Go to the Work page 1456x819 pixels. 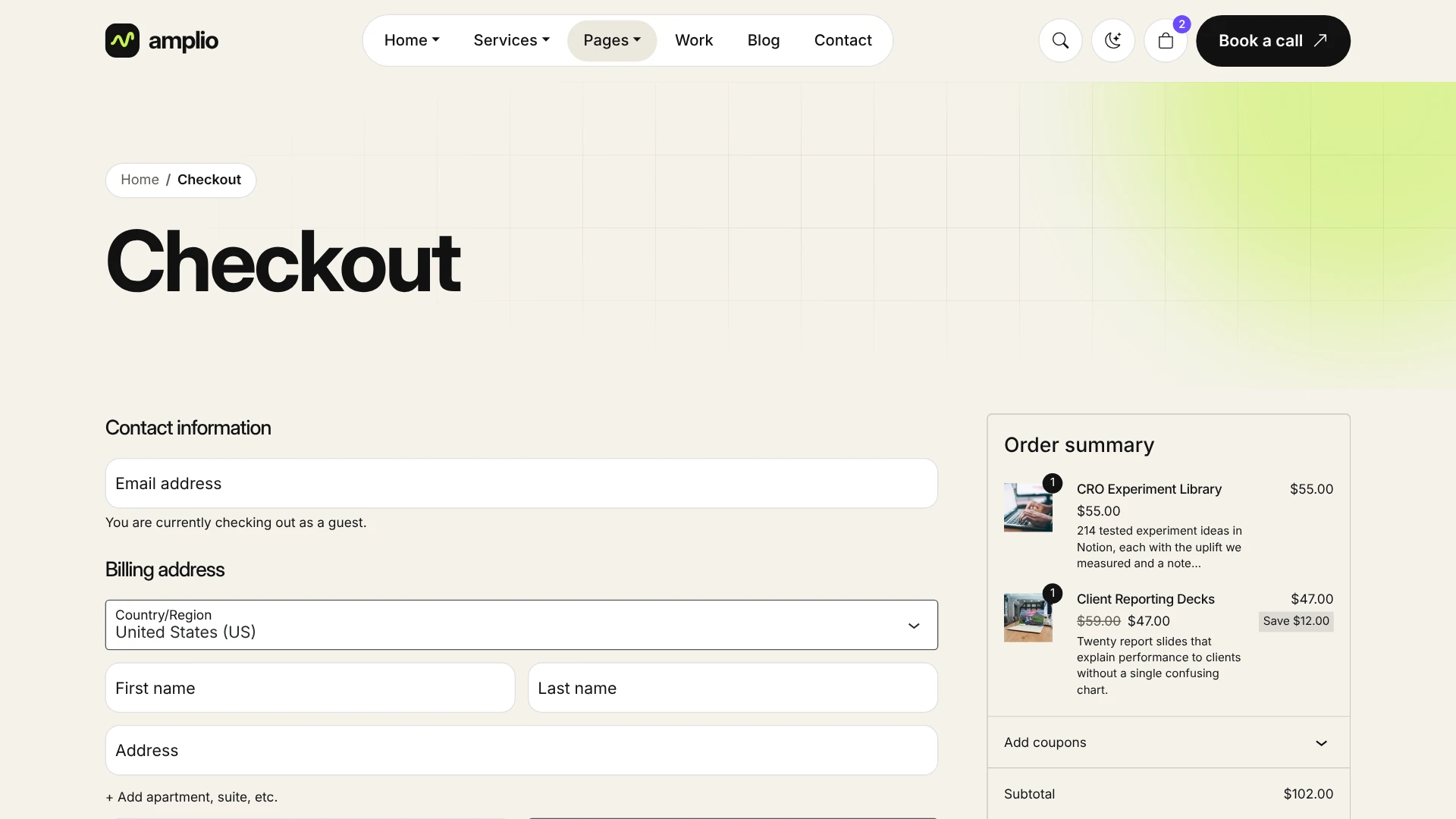coord(694,40)
